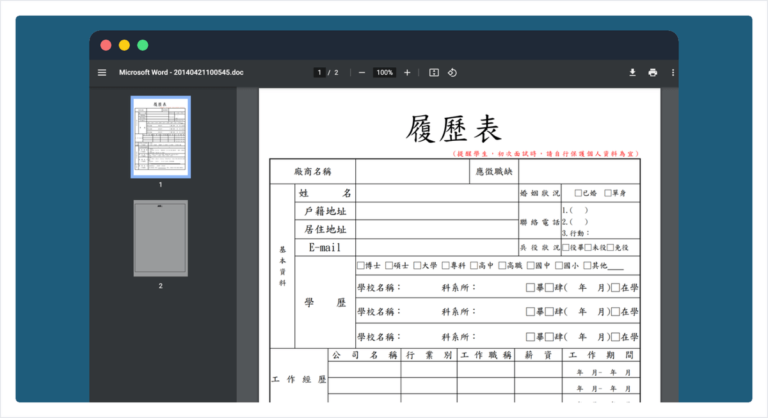This screenshot has width=768, height=418.
Task: Check the 高中 education checkbox
Action: point(474,266)
